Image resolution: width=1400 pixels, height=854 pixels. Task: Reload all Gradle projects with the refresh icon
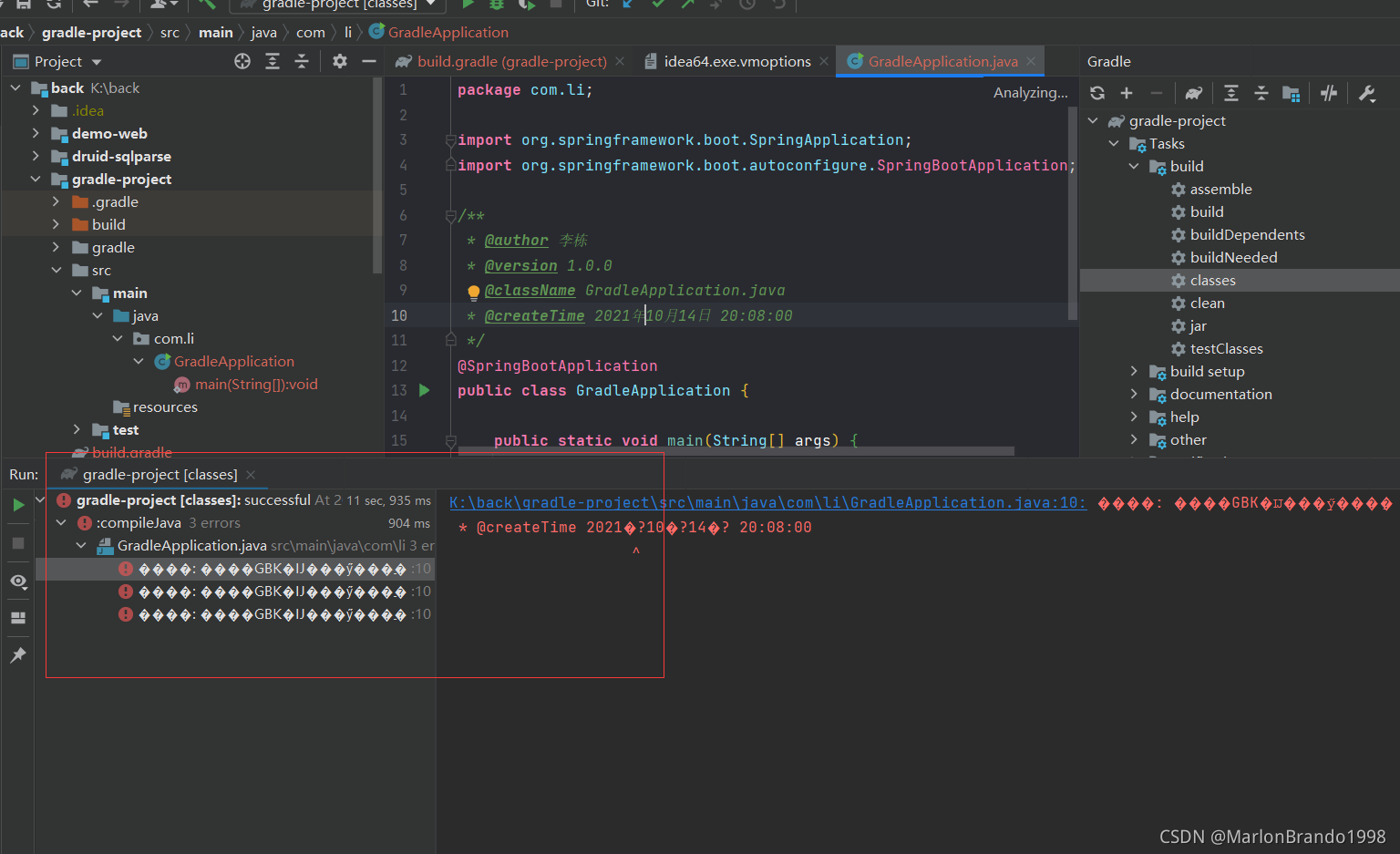coord(1097,93)
